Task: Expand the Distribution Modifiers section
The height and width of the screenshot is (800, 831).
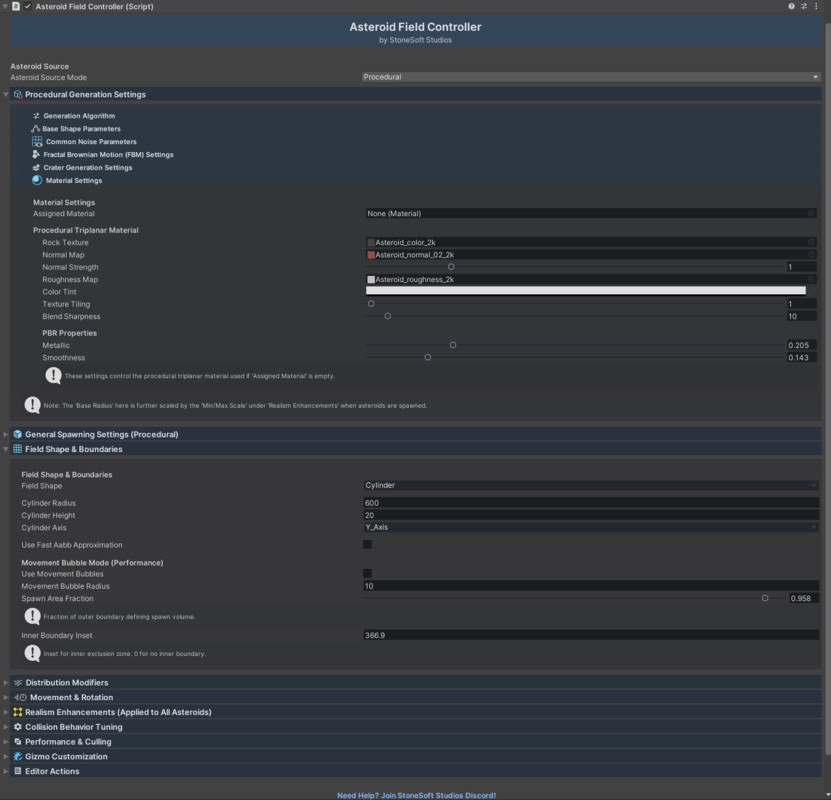Action: [6, 682]
